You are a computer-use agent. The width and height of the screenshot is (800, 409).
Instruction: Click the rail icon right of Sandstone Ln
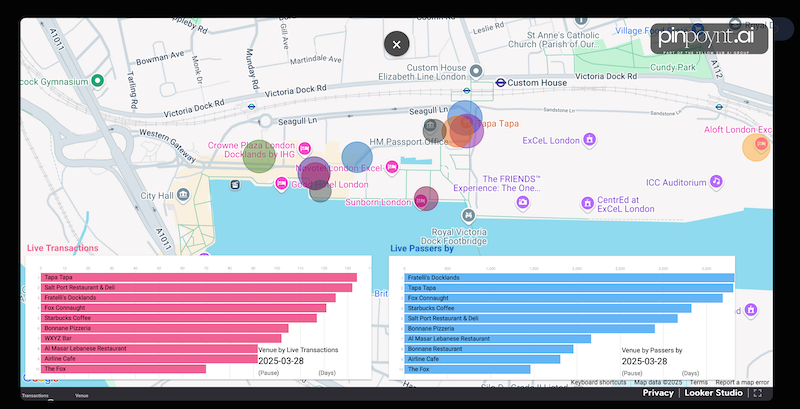coord(719,107)
